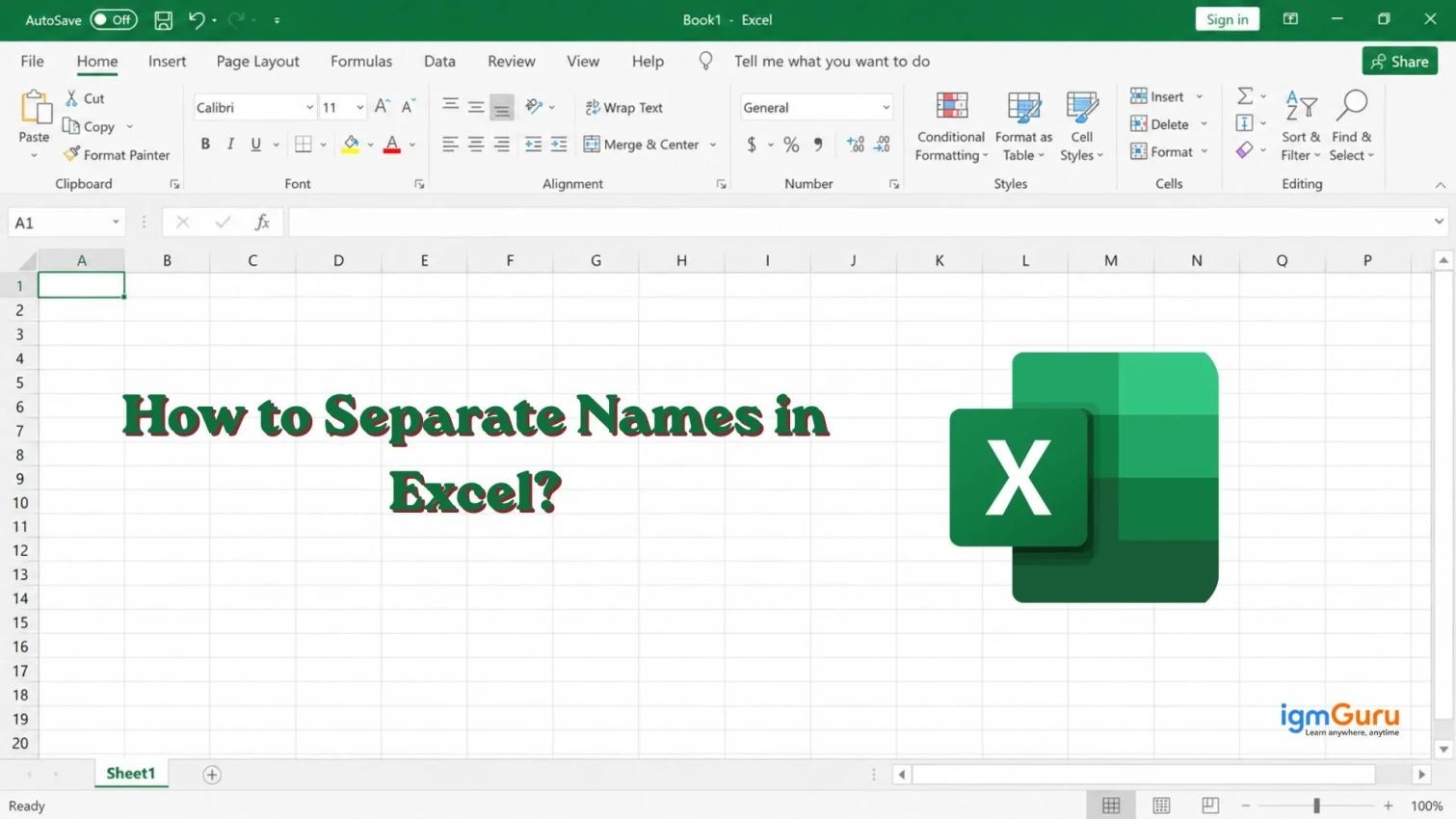Click the Sign in button
Screen dimensions: 1456x819
coord(1227,19)
